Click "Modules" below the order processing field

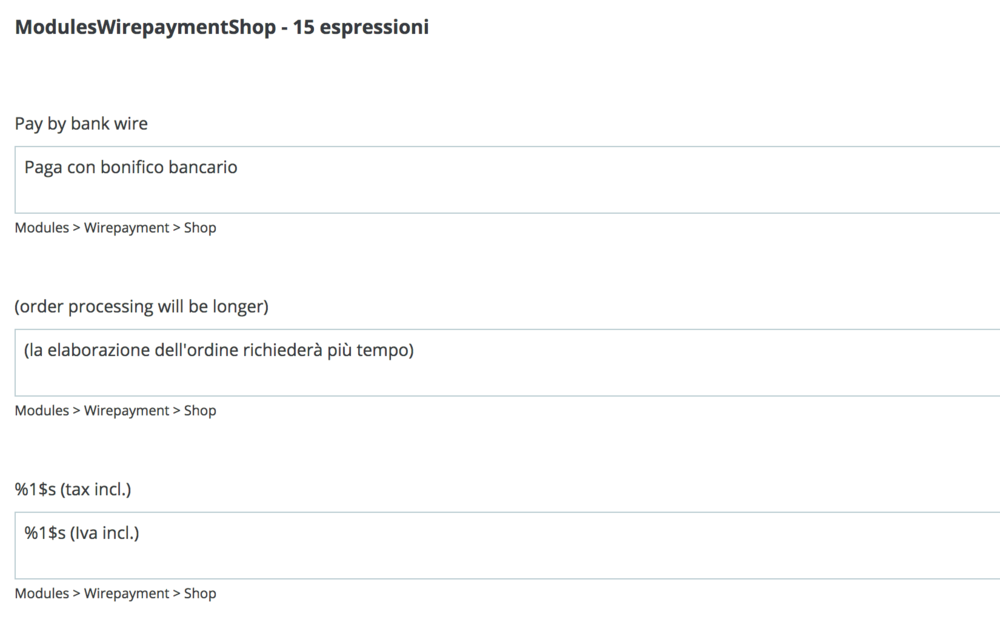(x=41, y=410)
